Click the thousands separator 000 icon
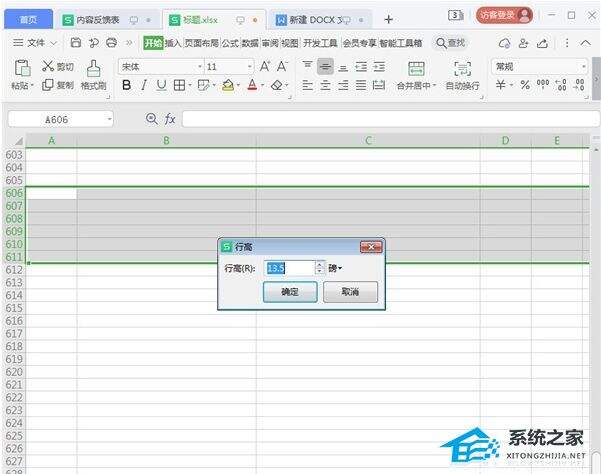 (x=543, y=84)
